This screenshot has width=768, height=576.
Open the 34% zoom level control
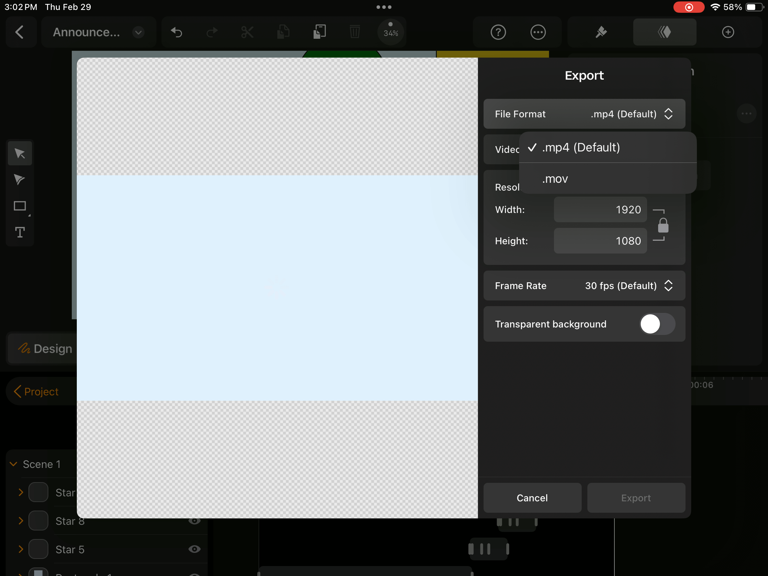pos(390,32)
